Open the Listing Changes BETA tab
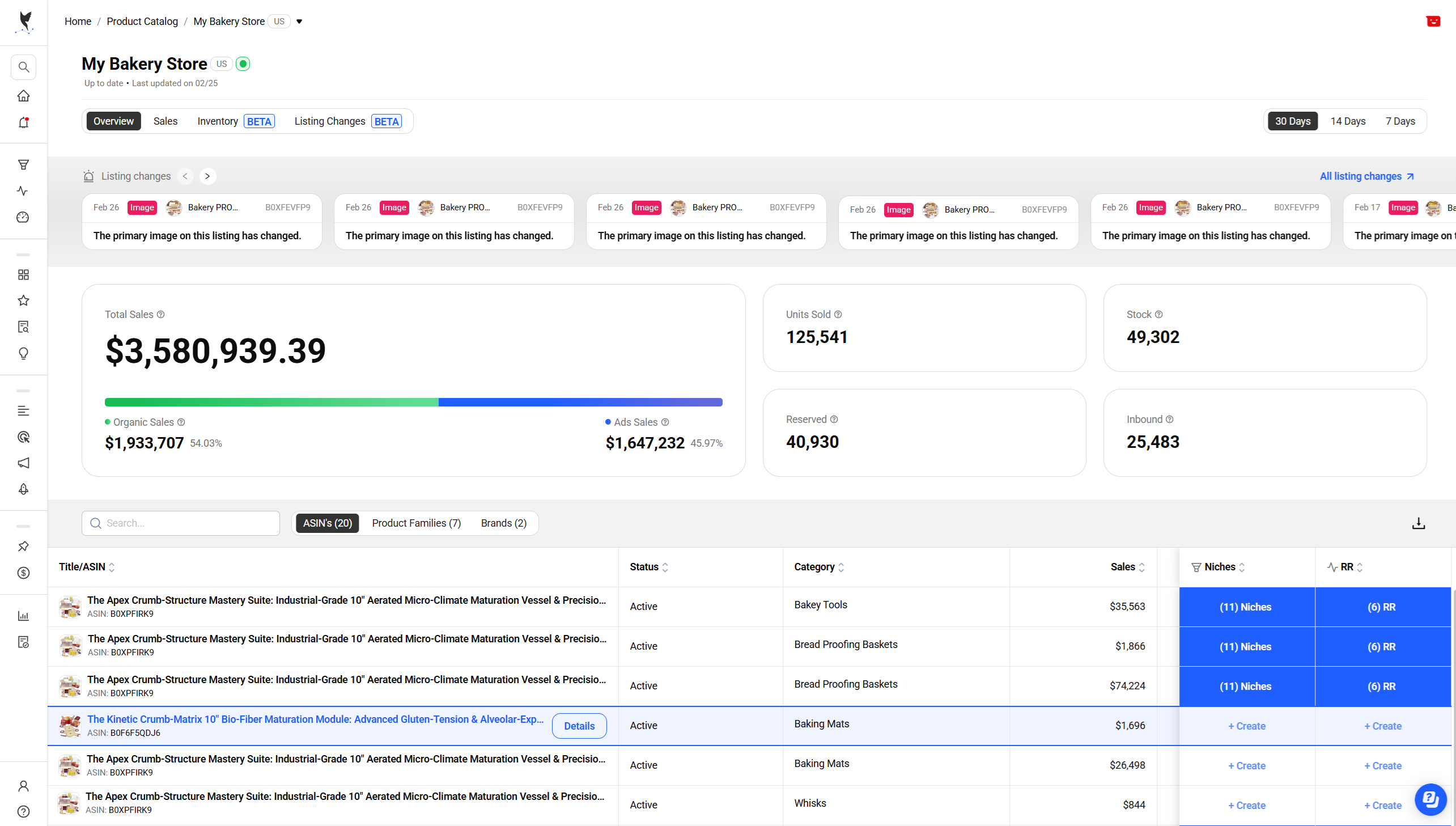The width and height of the screenshot is (1456, 826). (x=347, y=121)
